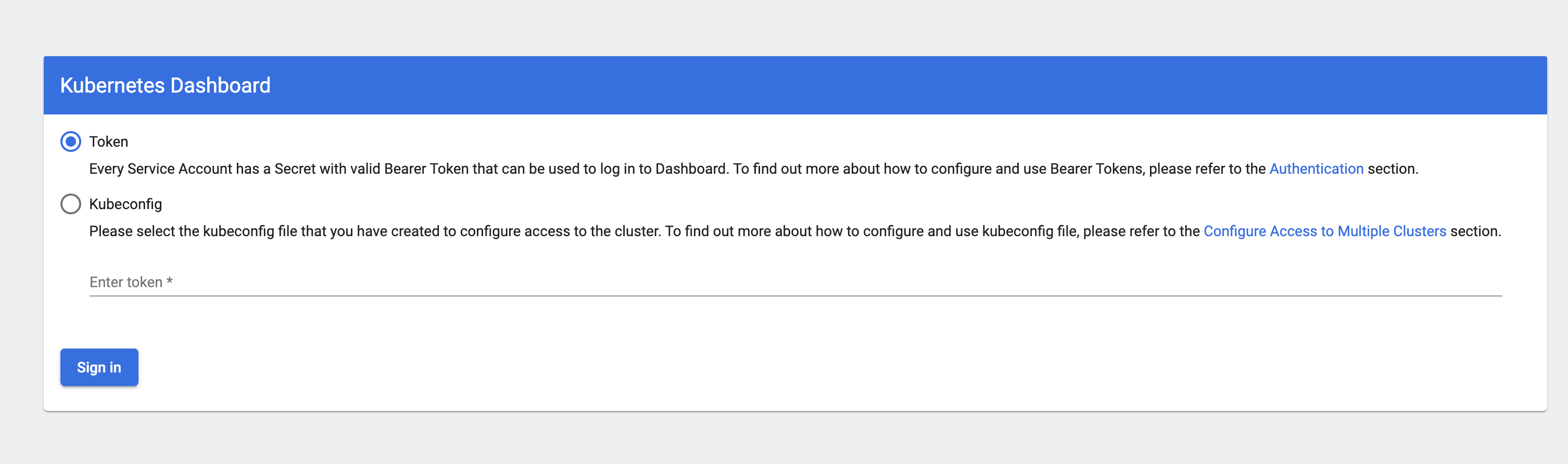Viewport: 1568px width, 464px height.
Task: Click the Kubeconfig option label text
Action: pos(125,204)
